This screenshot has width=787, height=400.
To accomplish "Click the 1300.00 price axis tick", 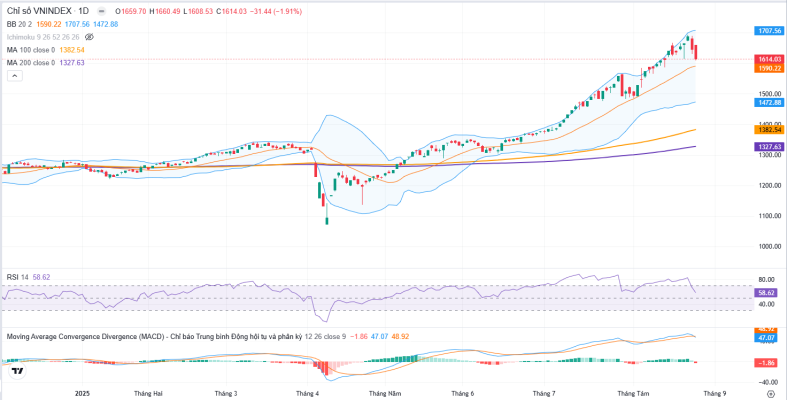I will coord(770,155).
